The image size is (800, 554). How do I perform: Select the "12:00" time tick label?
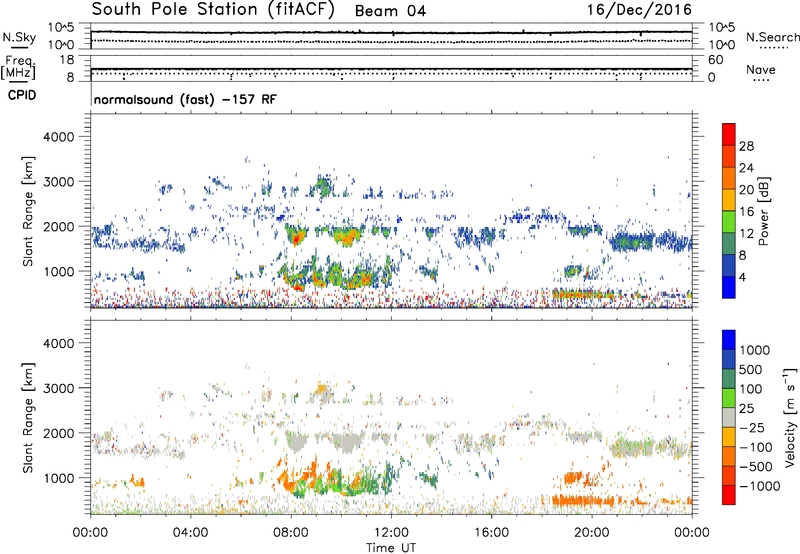point(391,533)
